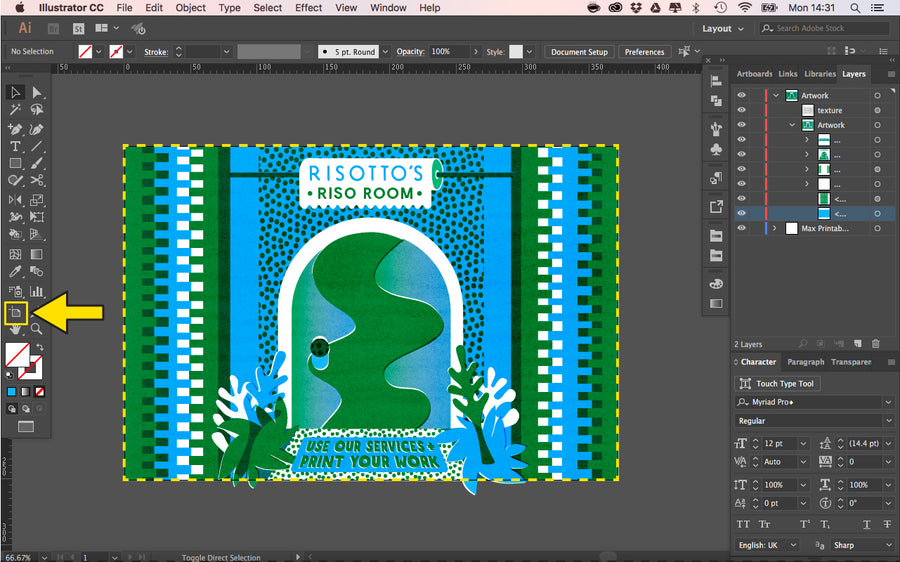Viewport: 900px width, 562px height.
Task: Pick the Magic Wand tool
Action: click(15, 110)
